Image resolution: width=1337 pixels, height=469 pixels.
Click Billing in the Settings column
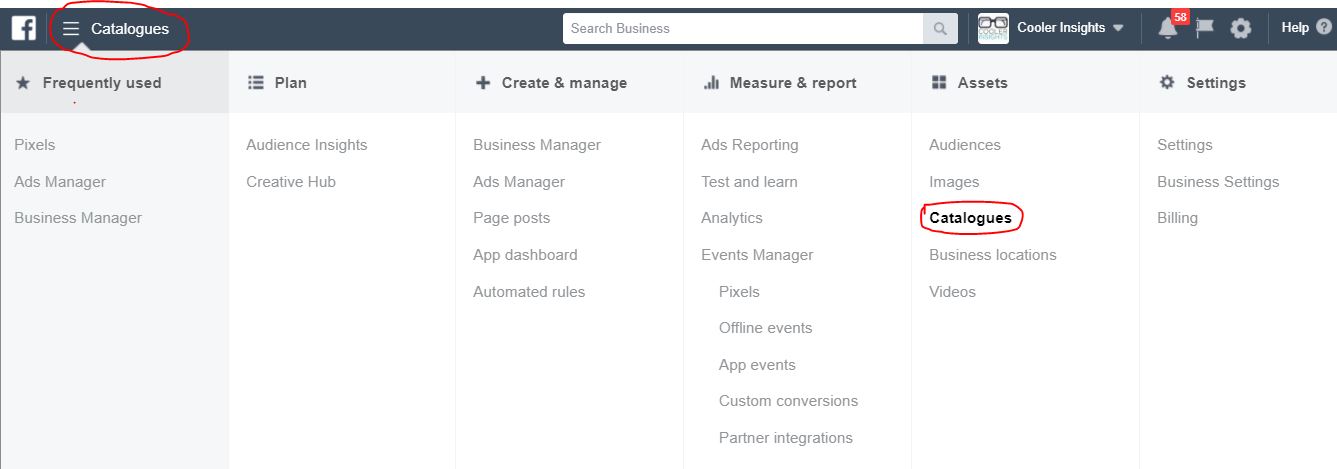[x=1177, y=218]
